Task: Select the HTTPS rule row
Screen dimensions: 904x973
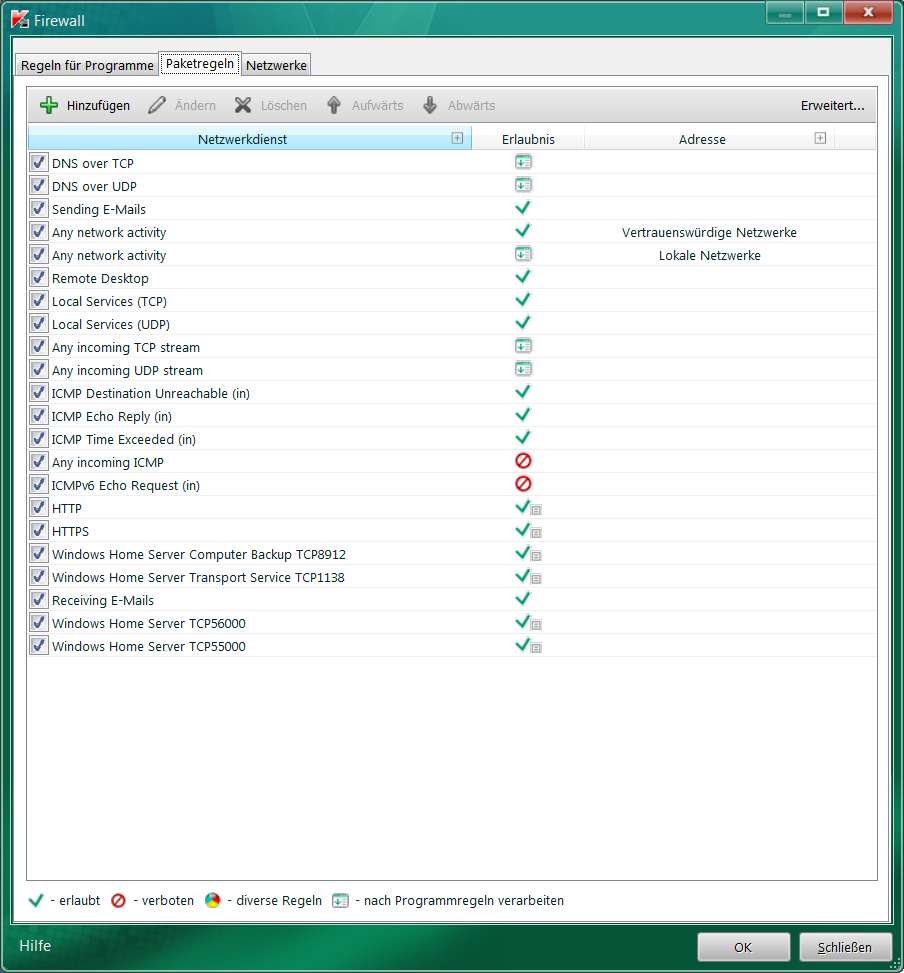Action: pos(452,531)
